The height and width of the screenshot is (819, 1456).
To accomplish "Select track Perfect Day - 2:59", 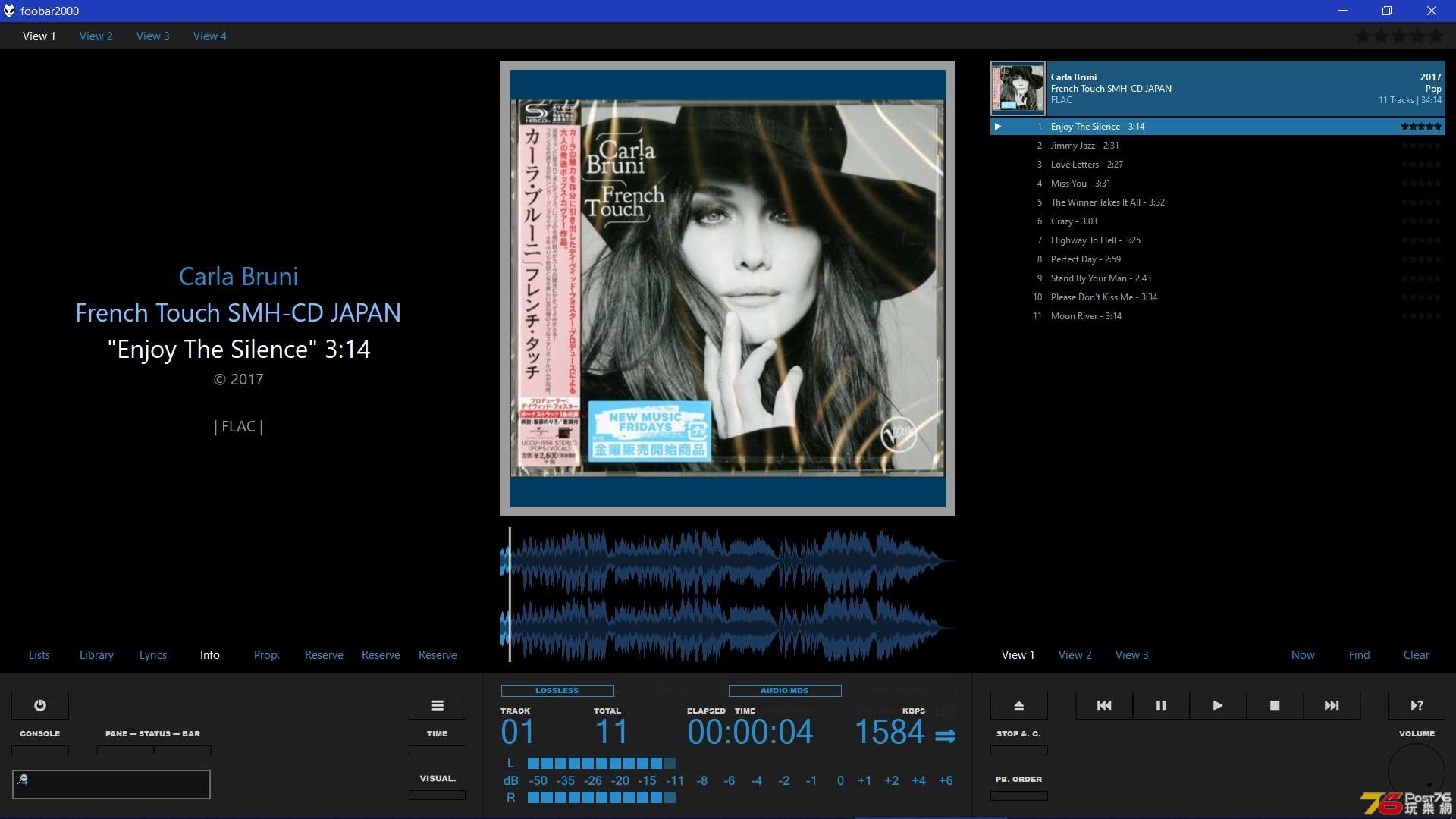I will pyautogui.click(x=1218, y=259).
